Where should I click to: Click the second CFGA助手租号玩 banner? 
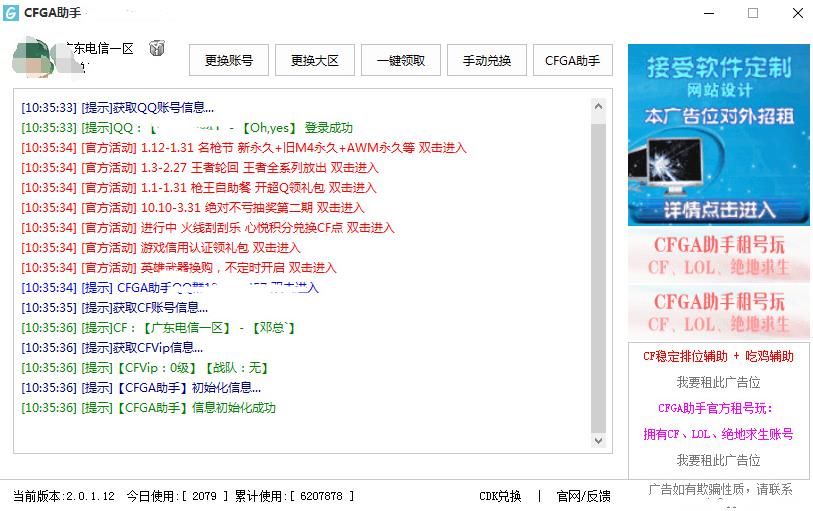719,313
